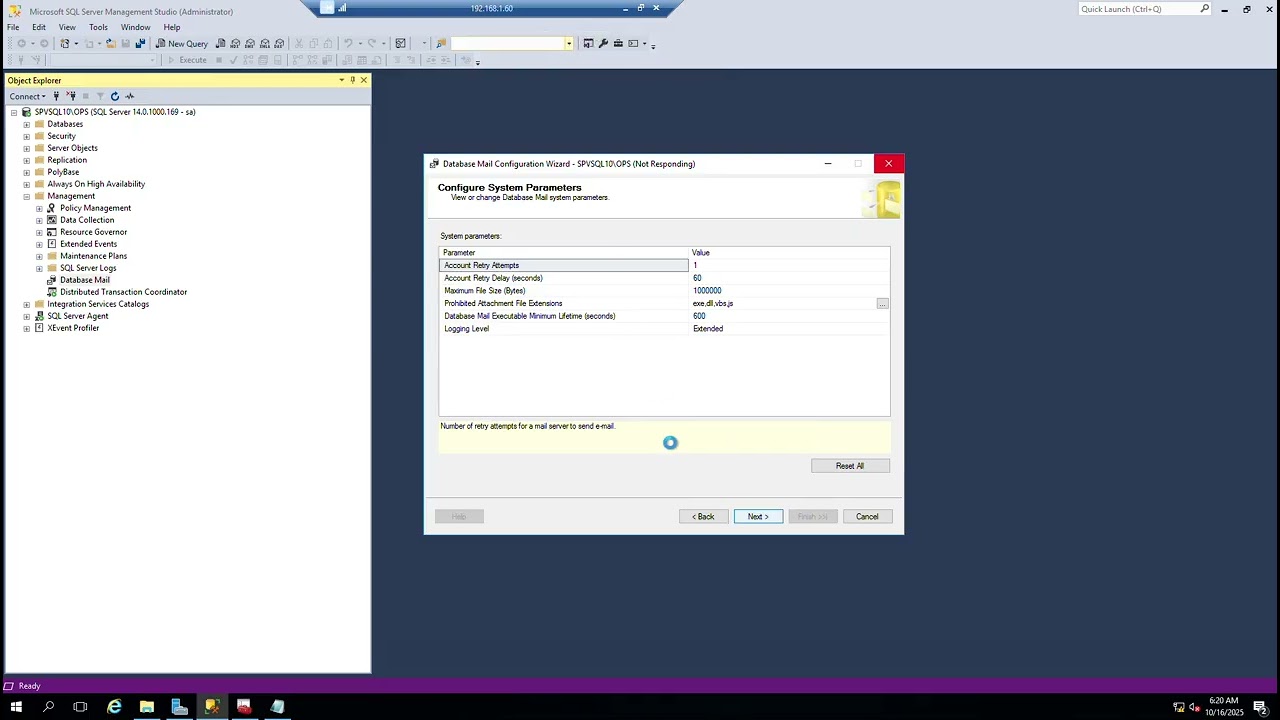Click the Back button in wizard

704,517
